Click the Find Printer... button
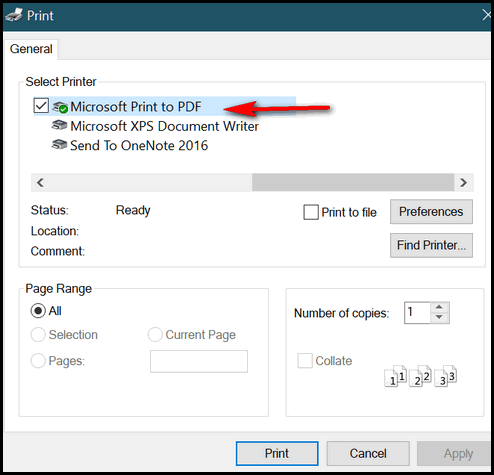 pyautogui.click(x=431, y=245)
